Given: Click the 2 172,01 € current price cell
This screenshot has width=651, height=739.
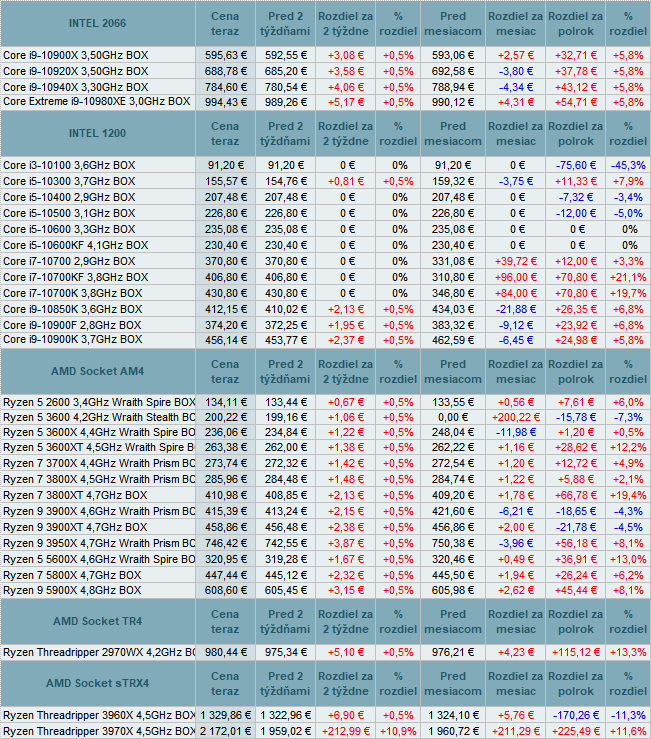Looking at the screenshot, I should (226, 731).
